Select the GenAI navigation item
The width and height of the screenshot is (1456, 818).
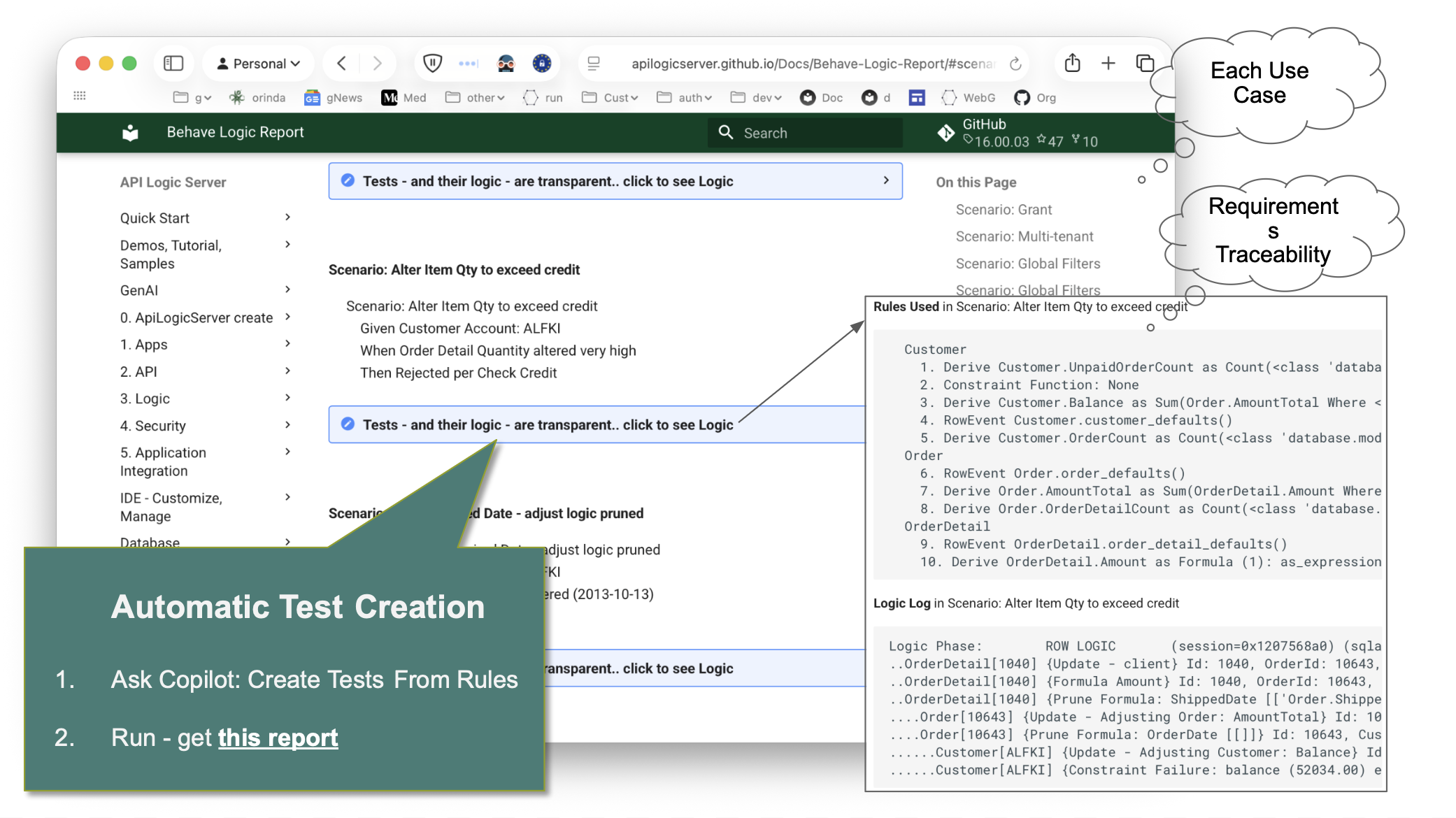pos(139,290)
